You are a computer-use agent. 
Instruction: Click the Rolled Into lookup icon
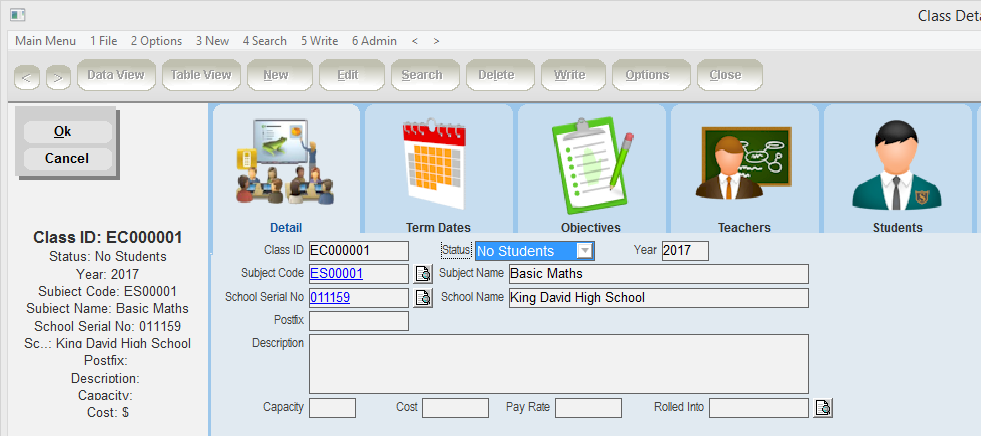823,408
